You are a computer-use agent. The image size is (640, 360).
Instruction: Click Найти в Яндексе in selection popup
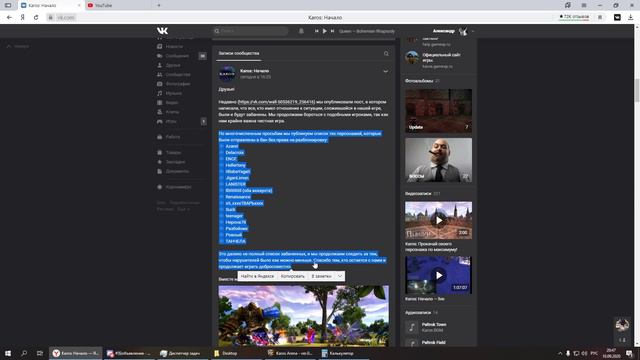(x=257, y=276)
